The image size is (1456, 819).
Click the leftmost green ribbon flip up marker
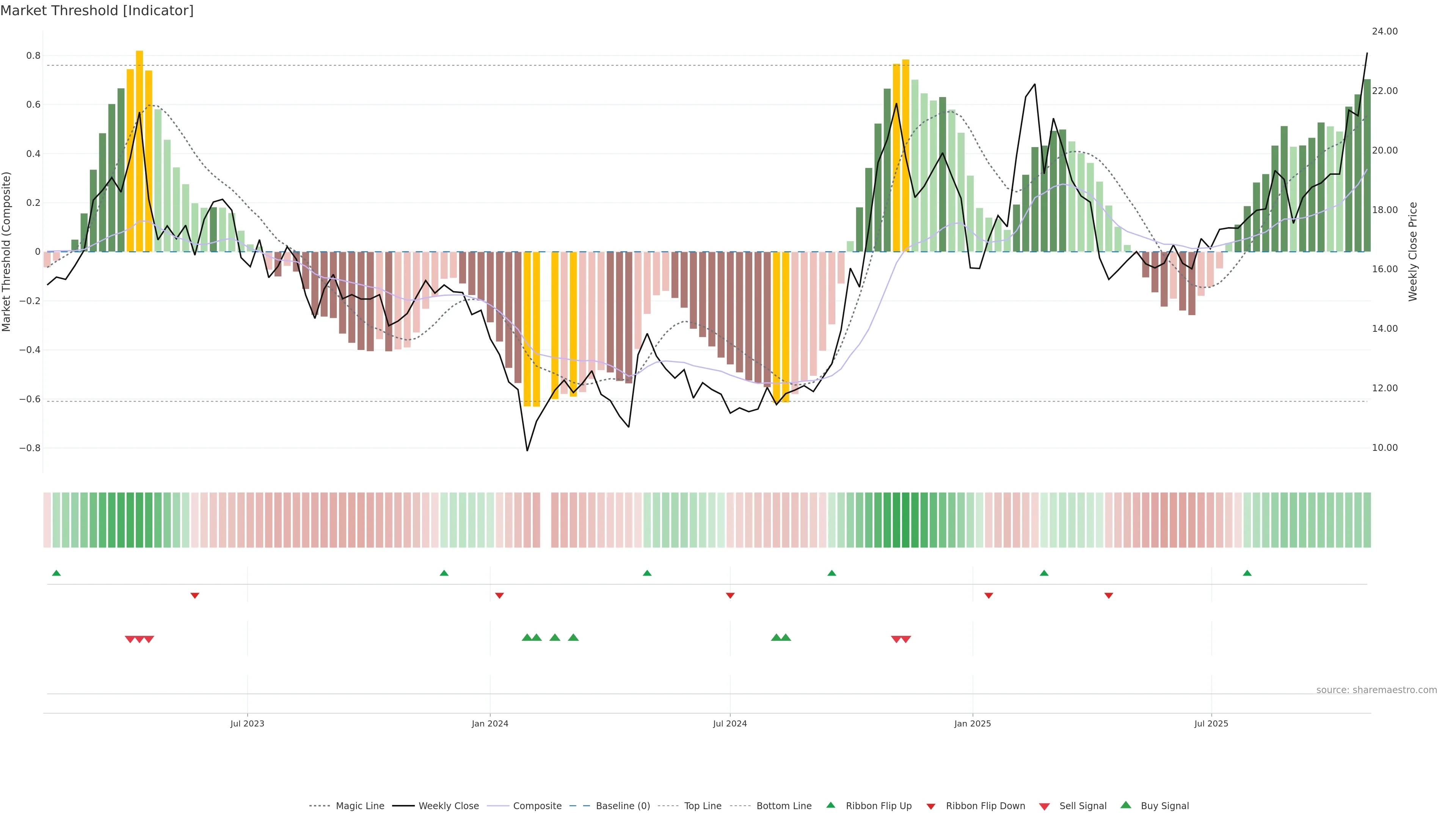56,573
